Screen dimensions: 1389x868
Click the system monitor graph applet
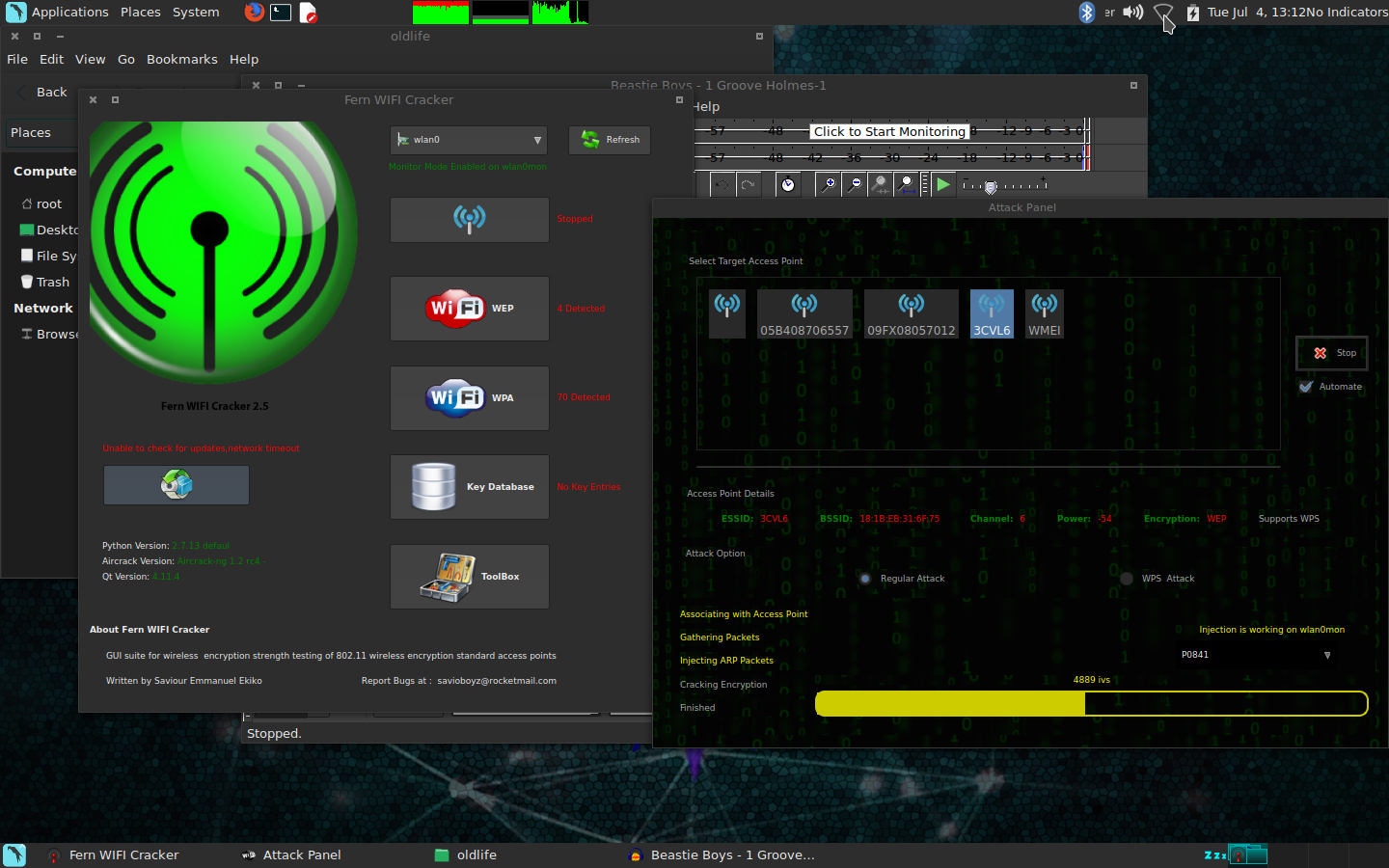[x=501, y=13]
